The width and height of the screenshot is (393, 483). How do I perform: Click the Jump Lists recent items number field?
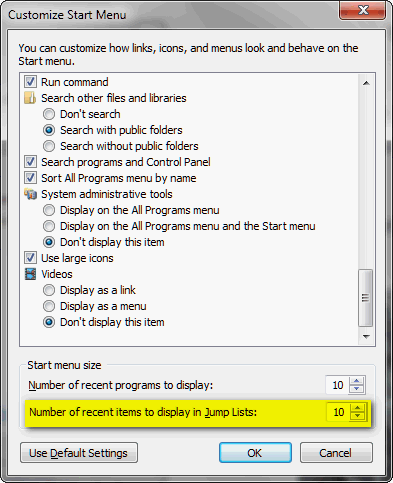[x=338, y=412]
